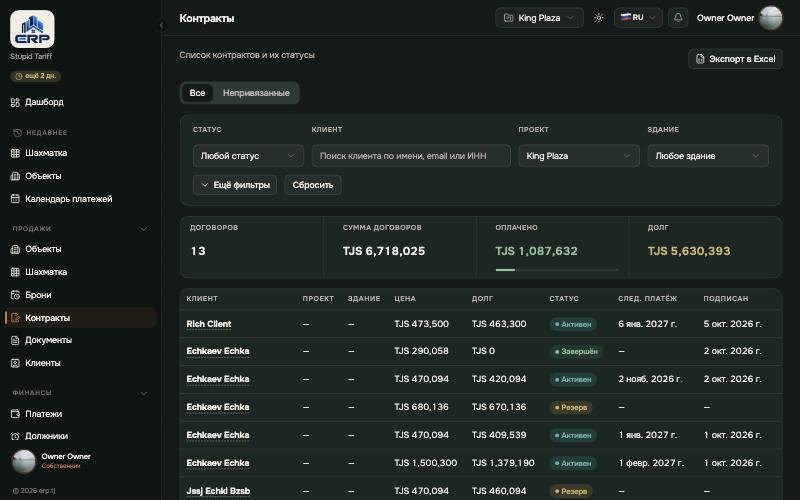Click the Контракты sidebar icon
This screenshot has width=800, height=500.
(x=15, y=318)
